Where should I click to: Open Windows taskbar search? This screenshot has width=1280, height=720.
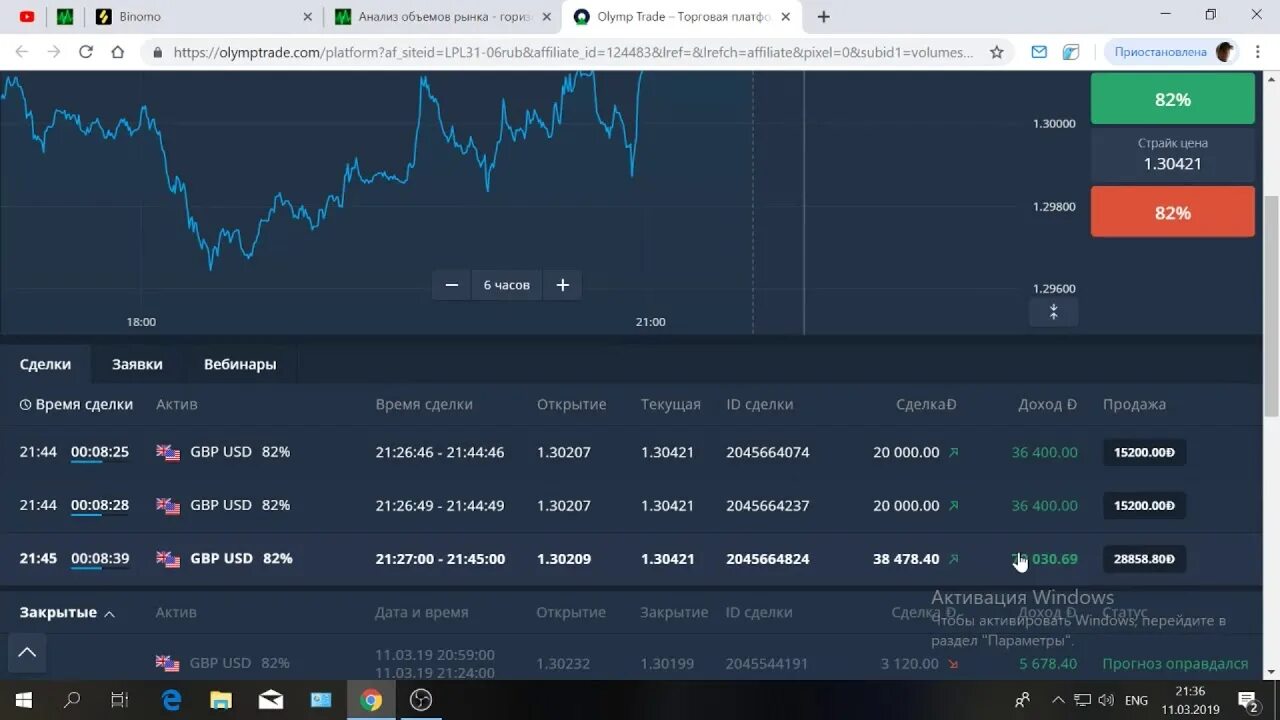tap(72, 700)
